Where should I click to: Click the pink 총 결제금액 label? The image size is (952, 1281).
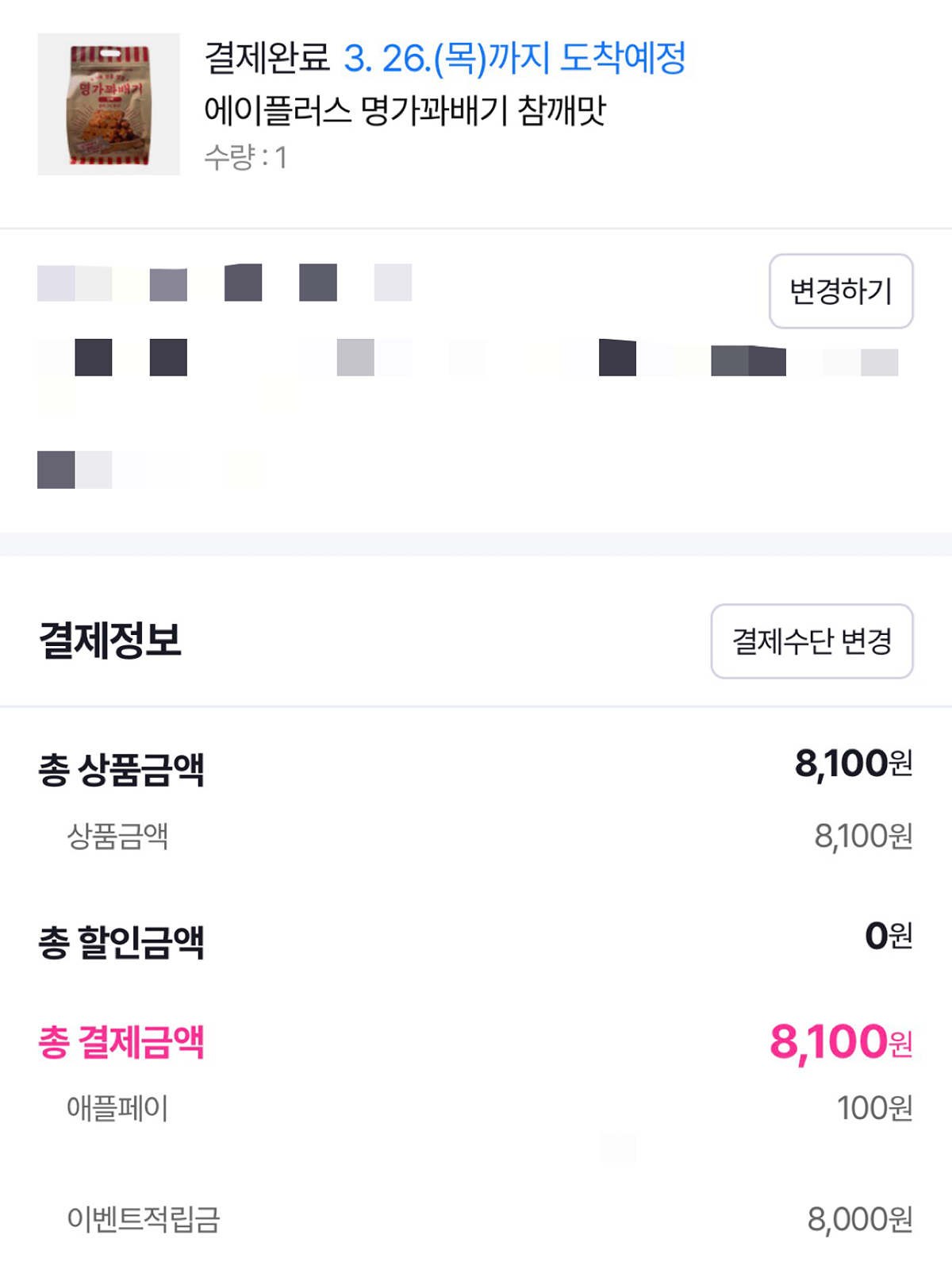click(x=121, y=1042)
